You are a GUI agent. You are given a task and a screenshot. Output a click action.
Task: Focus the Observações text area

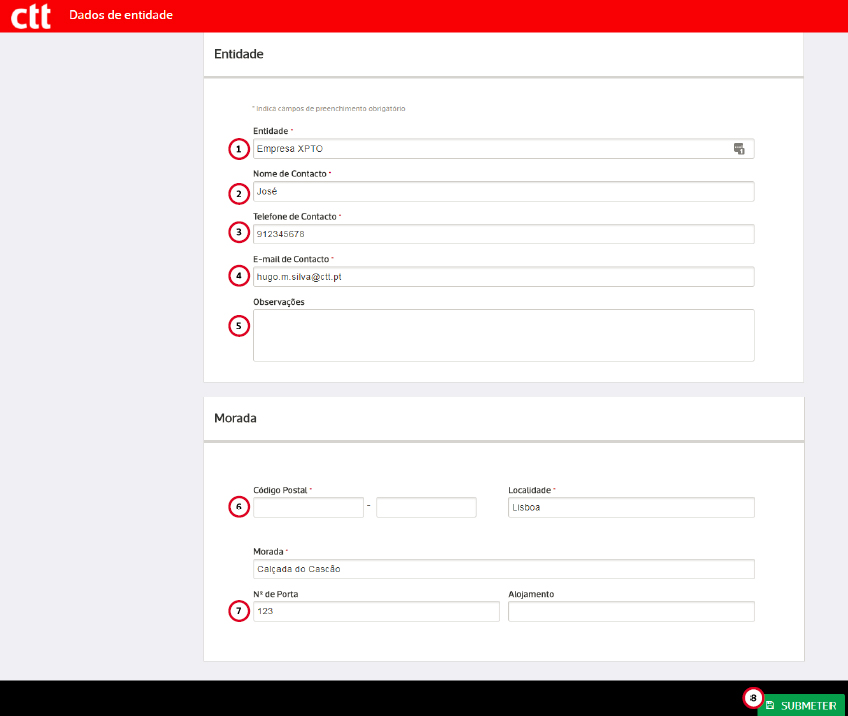tap(503, 335)
